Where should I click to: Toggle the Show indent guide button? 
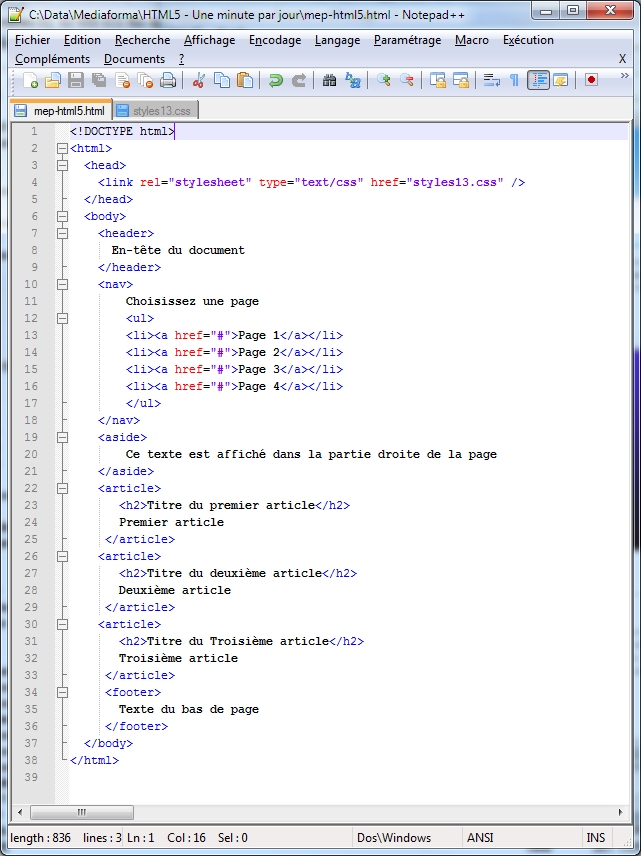tap(538, 81)
